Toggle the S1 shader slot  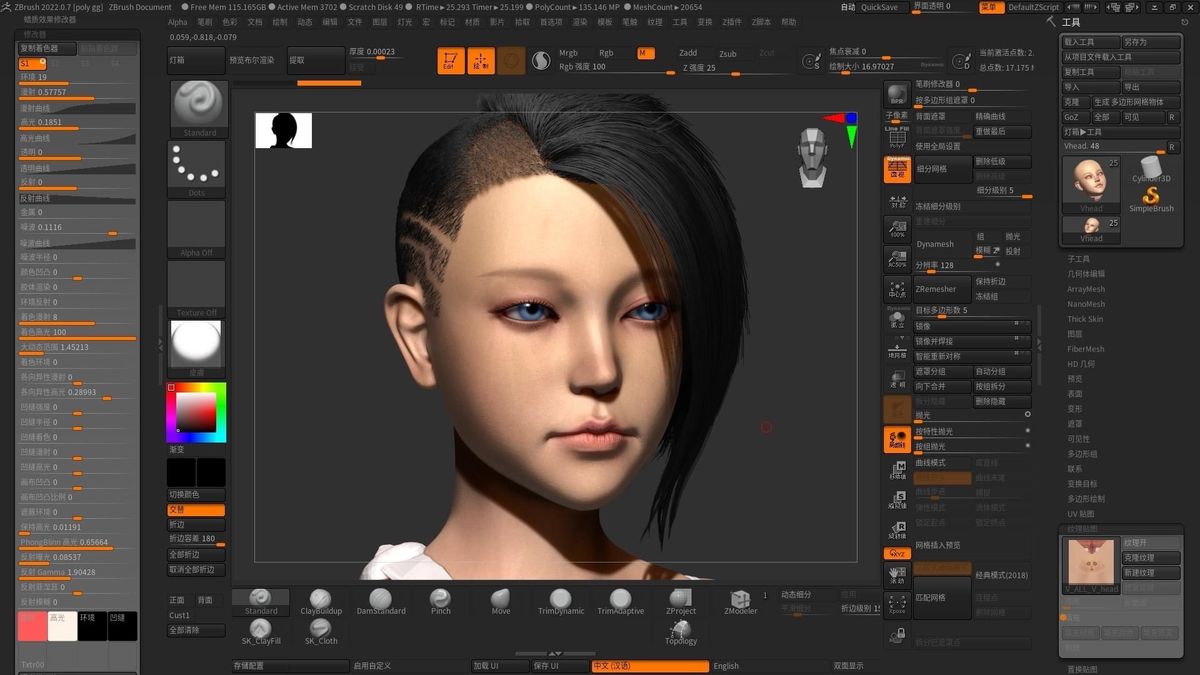click(x=32, y=63)
